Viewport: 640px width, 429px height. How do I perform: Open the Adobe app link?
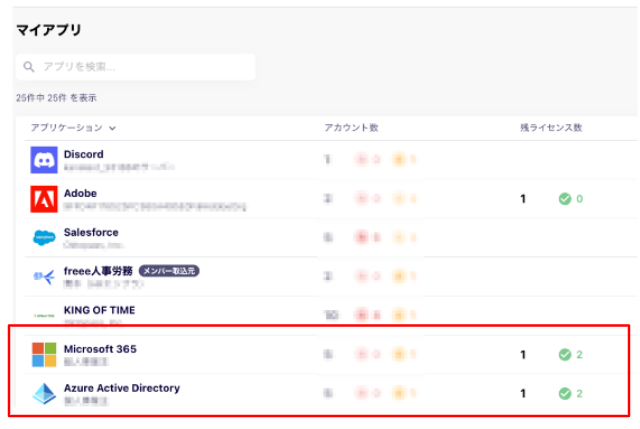[x=80, y=193]
